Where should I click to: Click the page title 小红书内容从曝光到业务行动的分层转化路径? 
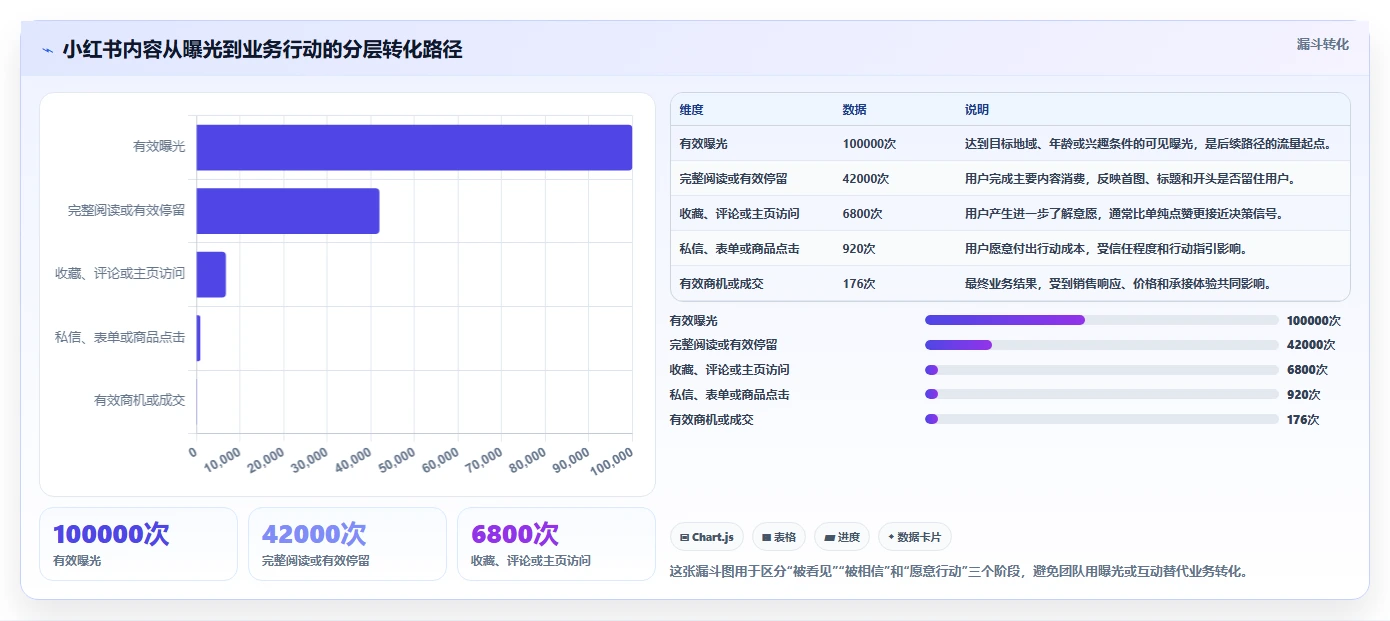(x=262, y=50)
